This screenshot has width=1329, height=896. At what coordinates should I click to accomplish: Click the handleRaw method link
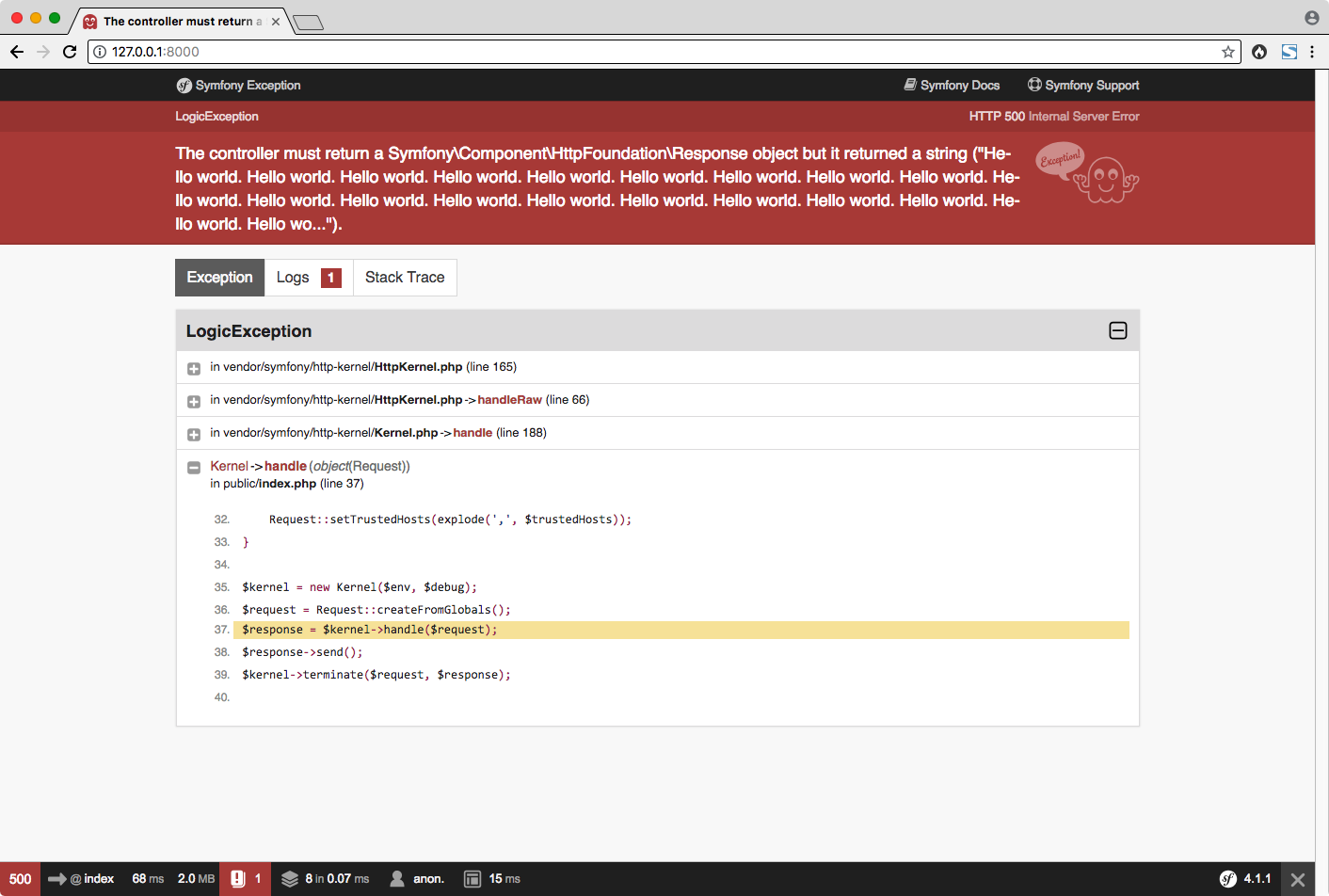509,400
